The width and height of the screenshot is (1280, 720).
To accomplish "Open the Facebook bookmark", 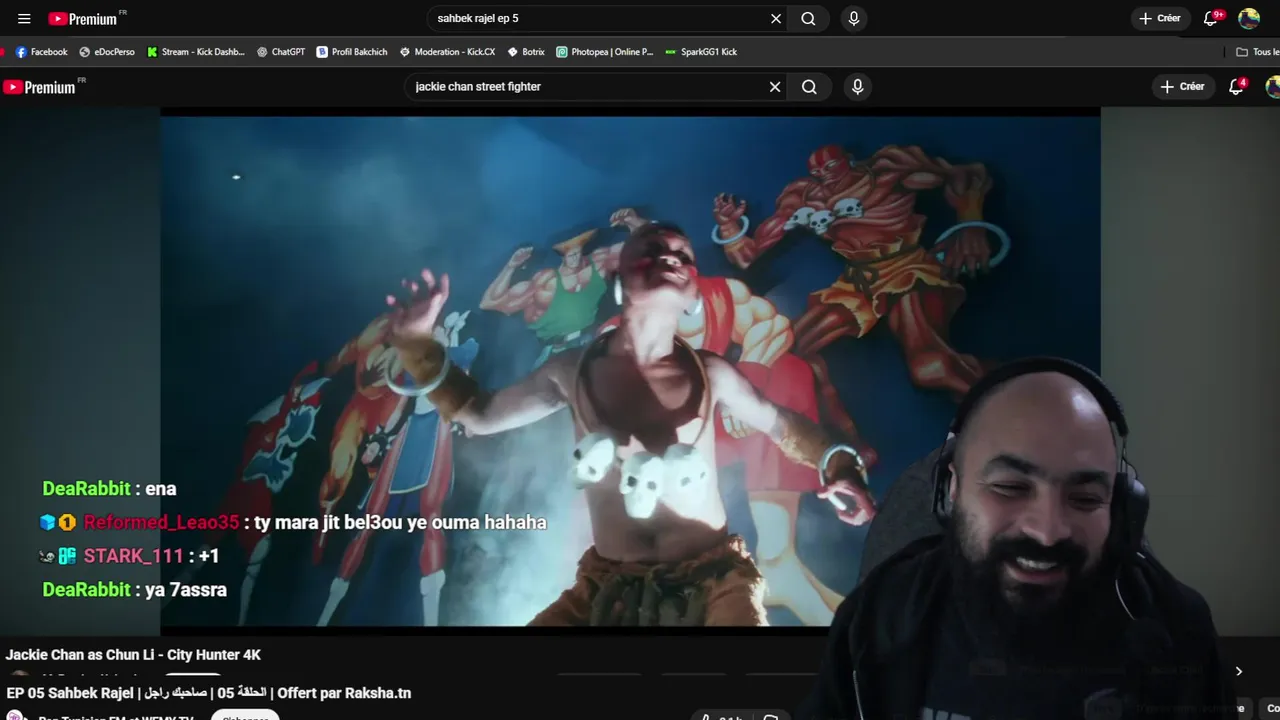I will pyautogui.click(x=41, y=52).
